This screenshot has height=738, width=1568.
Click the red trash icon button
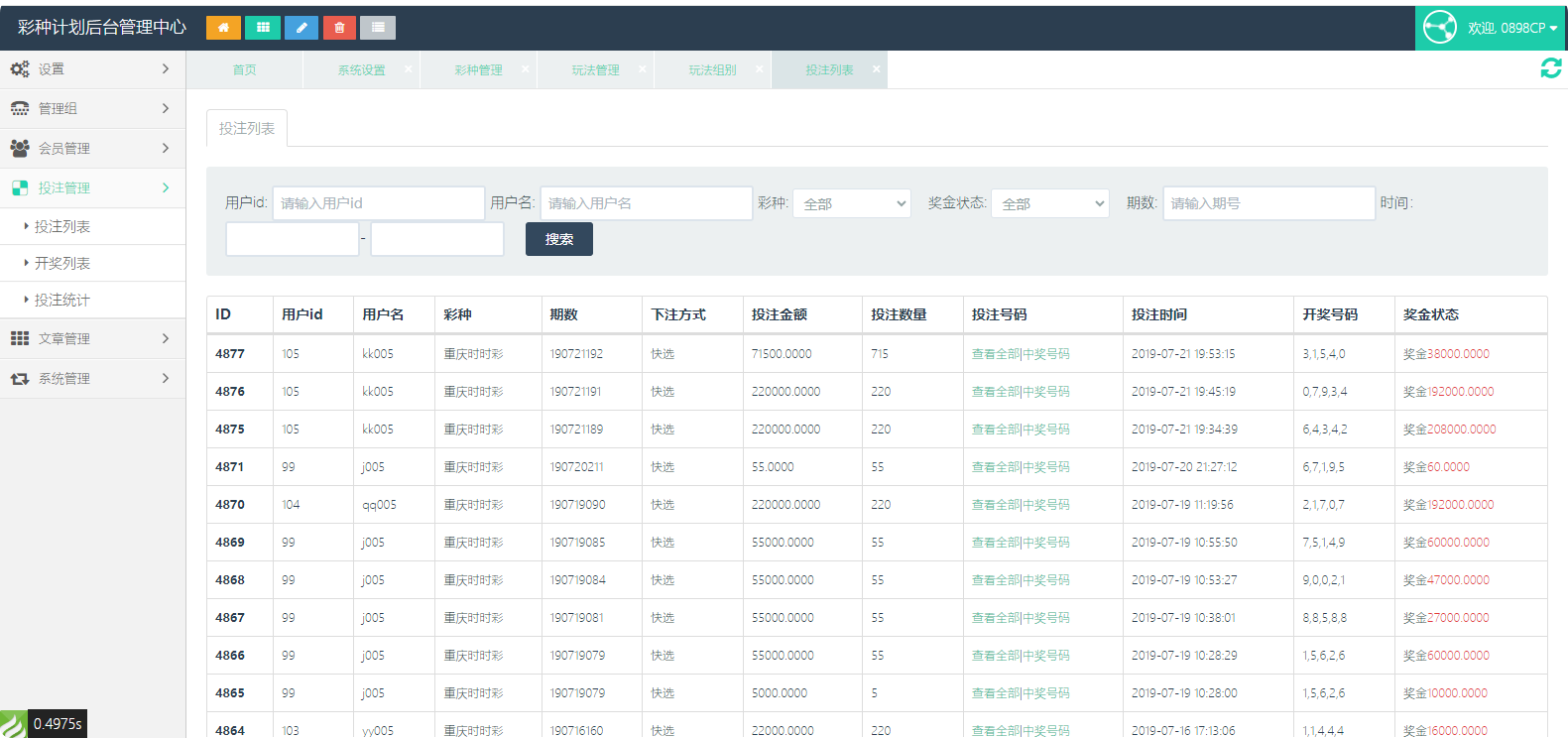tap(339, 28)
